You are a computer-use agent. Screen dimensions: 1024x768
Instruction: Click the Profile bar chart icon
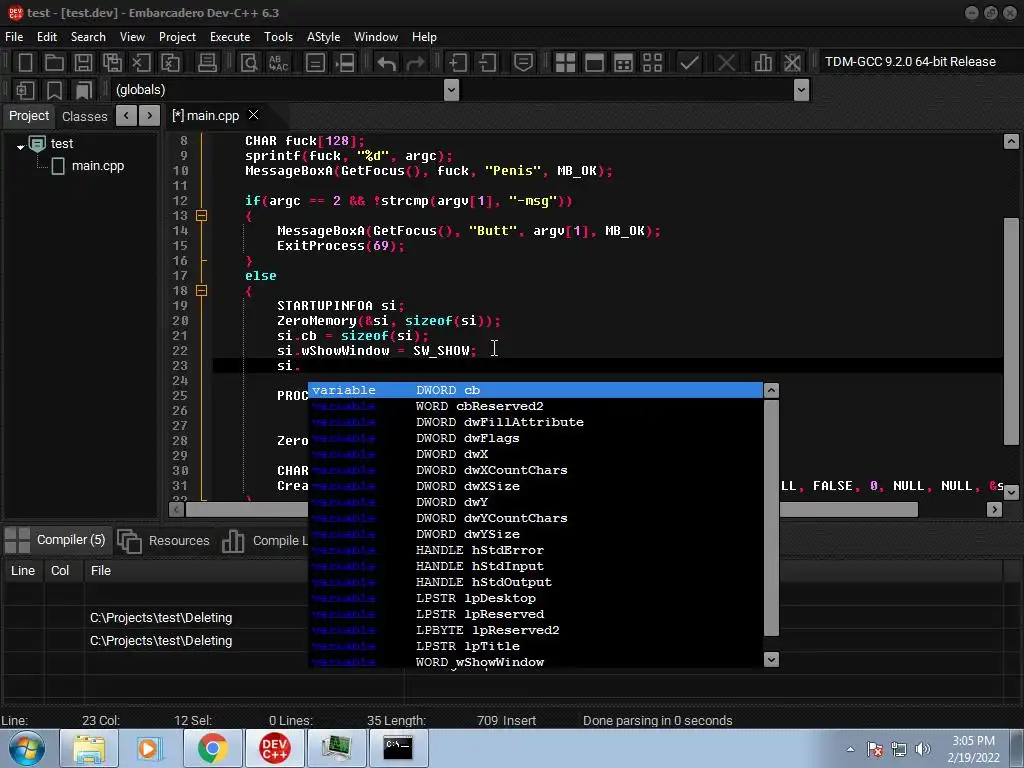[763, 62]
